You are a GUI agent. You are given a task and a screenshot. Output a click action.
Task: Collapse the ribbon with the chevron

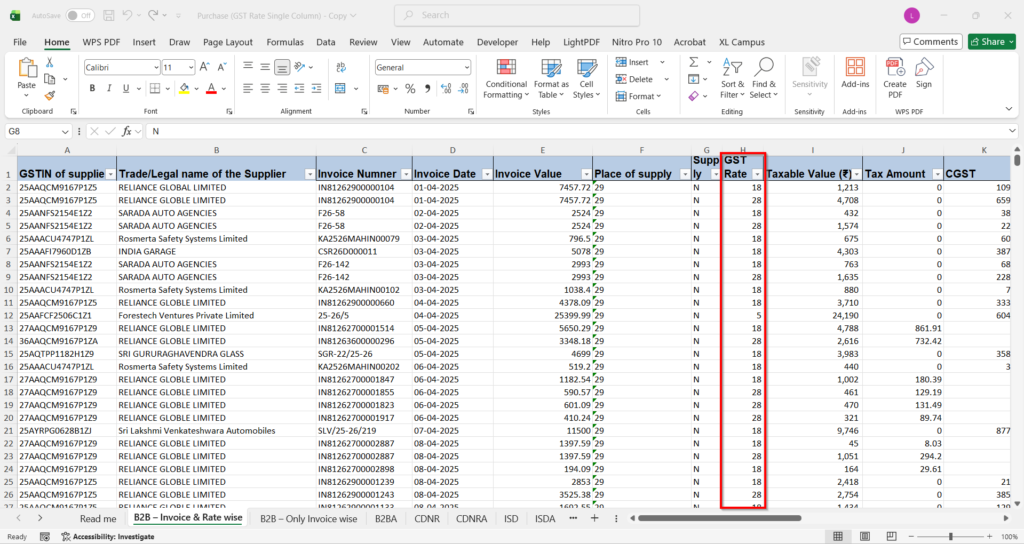[x=1008, y=109]
